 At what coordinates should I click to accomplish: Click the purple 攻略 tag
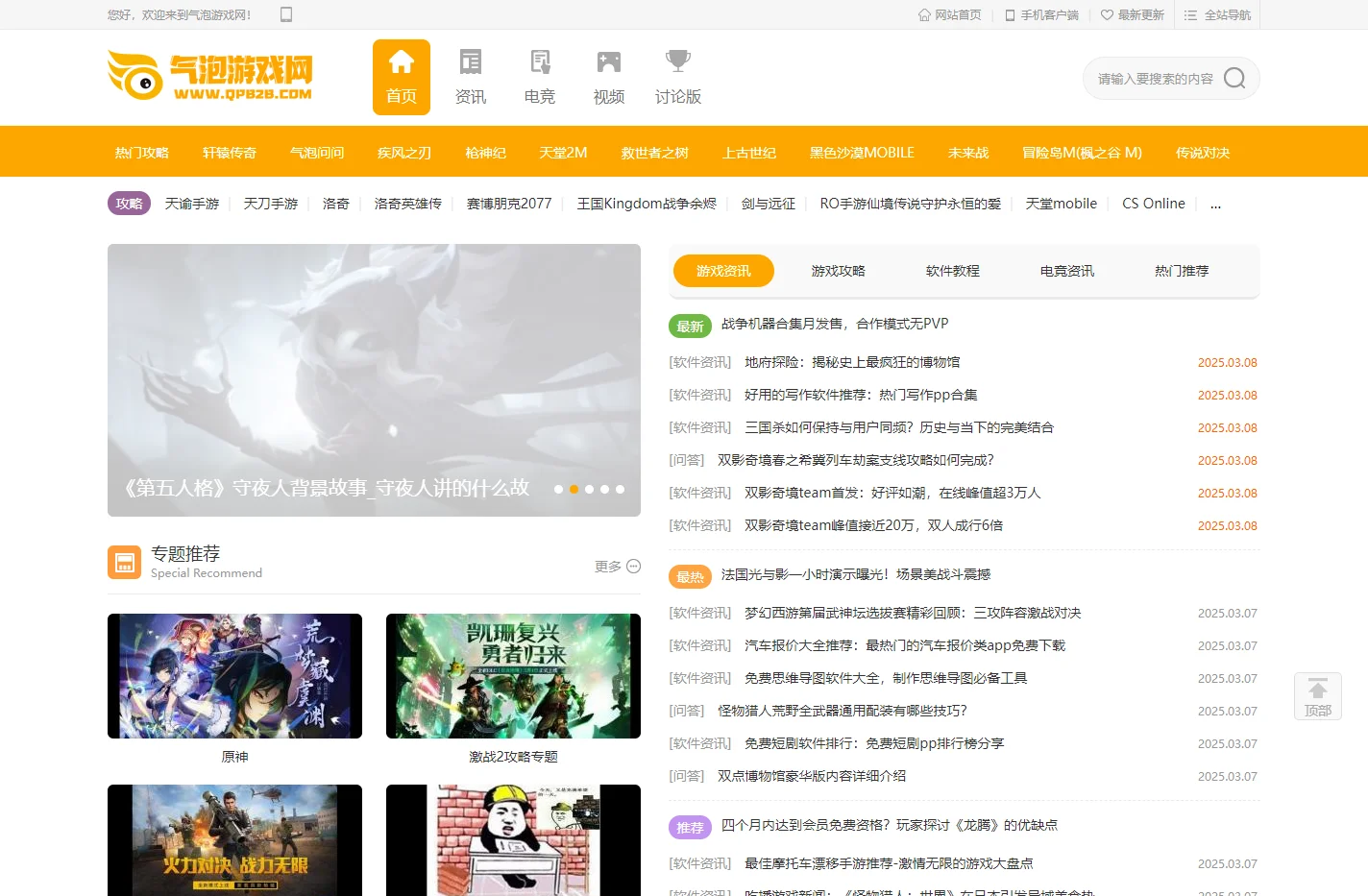point(129,204)
